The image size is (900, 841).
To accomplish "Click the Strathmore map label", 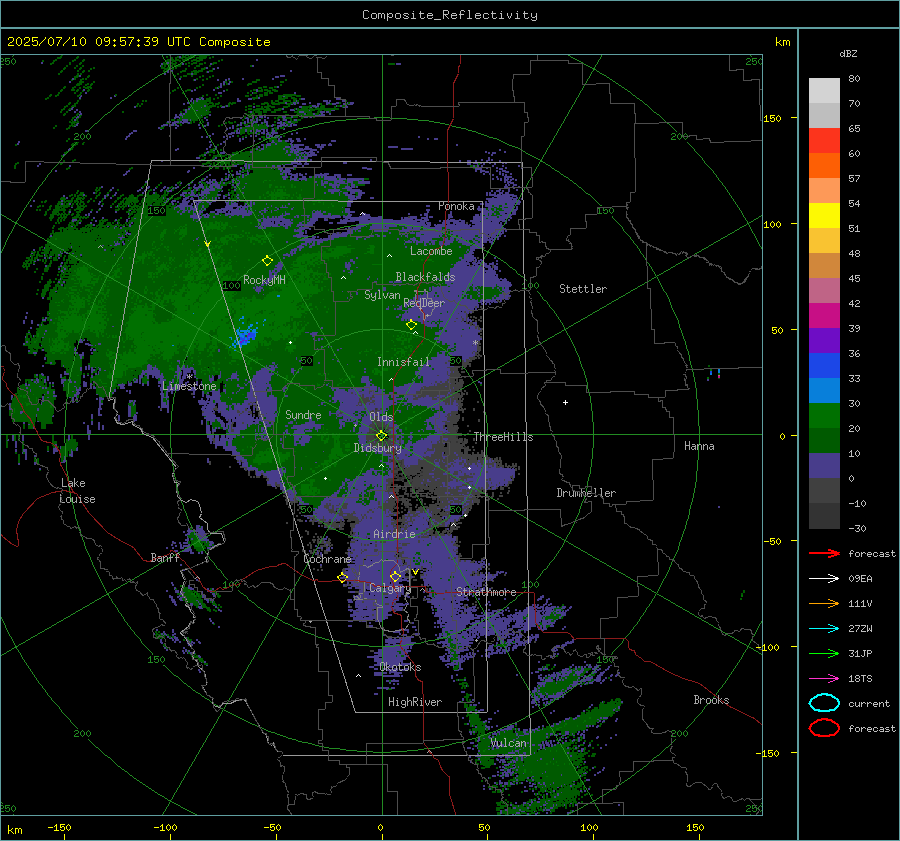I will tap(486, 591).
